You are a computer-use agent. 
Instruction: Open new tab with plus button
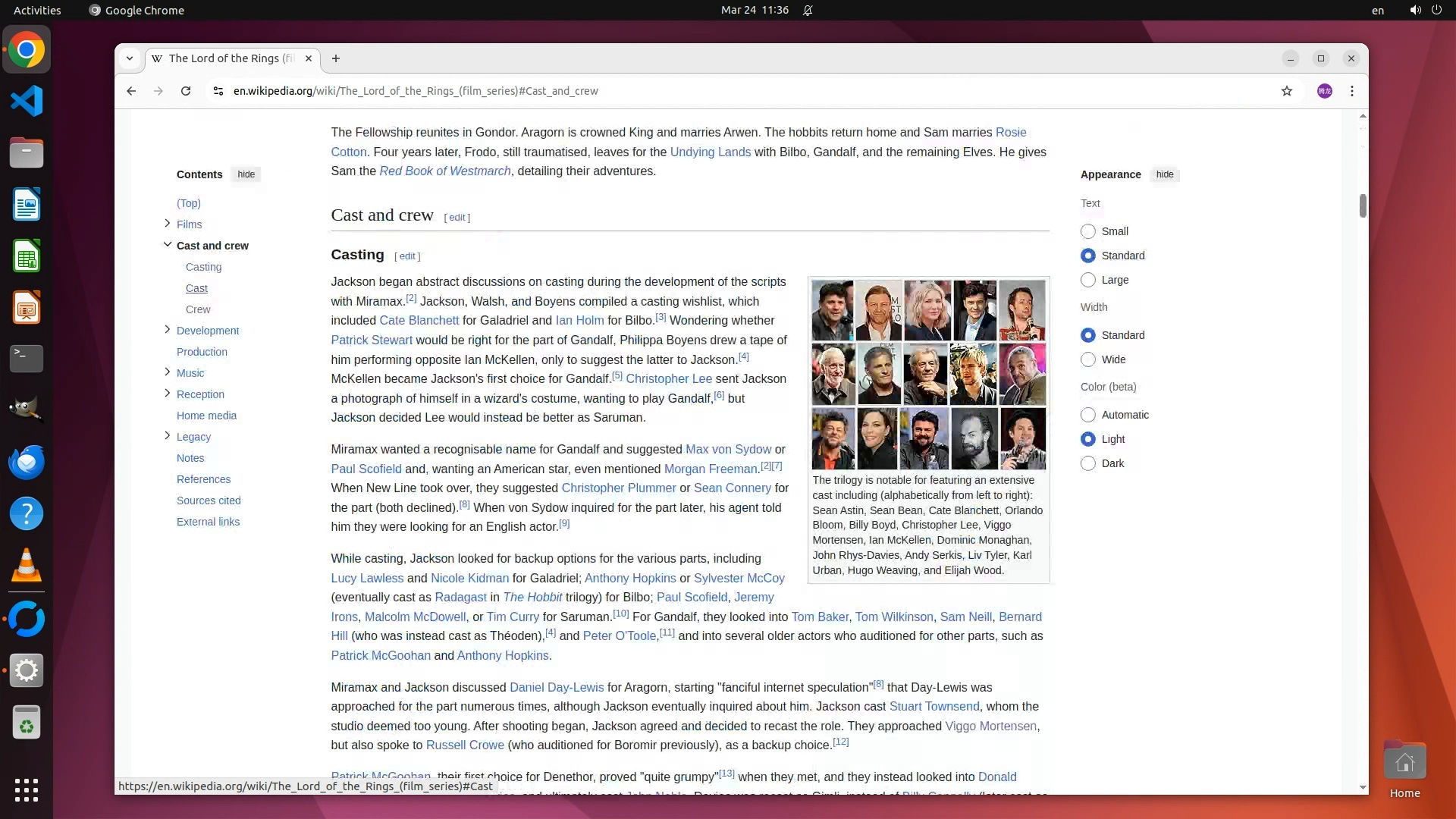coord(336,58)
